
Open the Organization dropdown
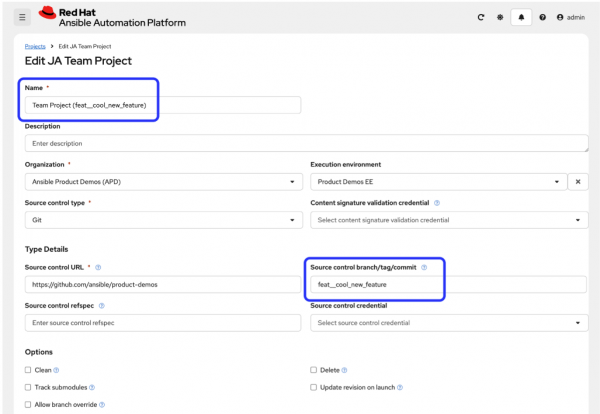click(x=164, y=182)
